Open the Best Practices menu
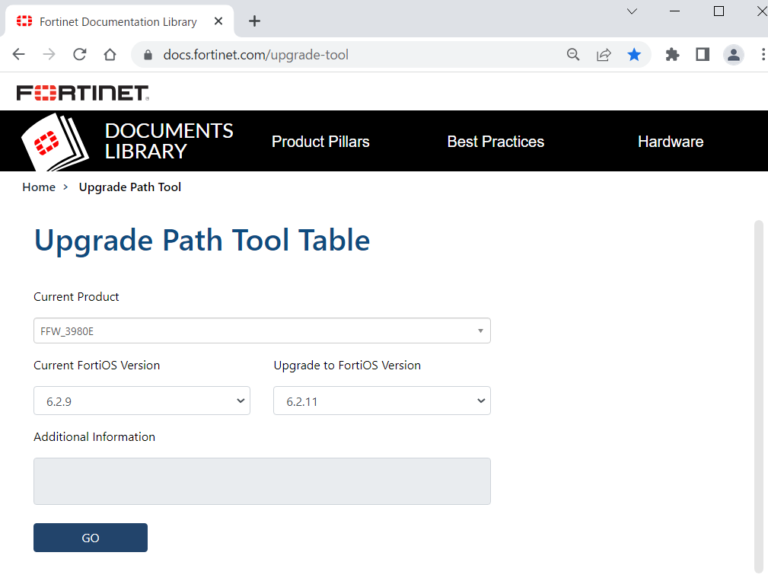 (495, 142)
